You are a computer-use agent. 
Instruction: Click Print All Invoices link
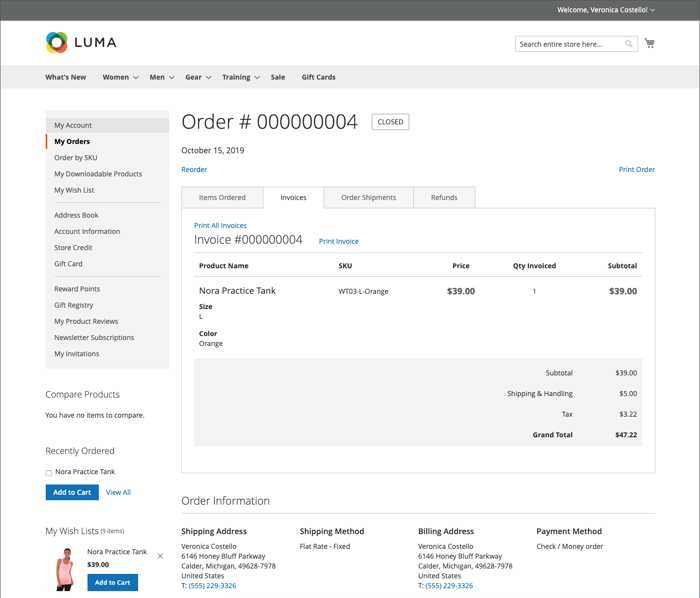point(220,226)
